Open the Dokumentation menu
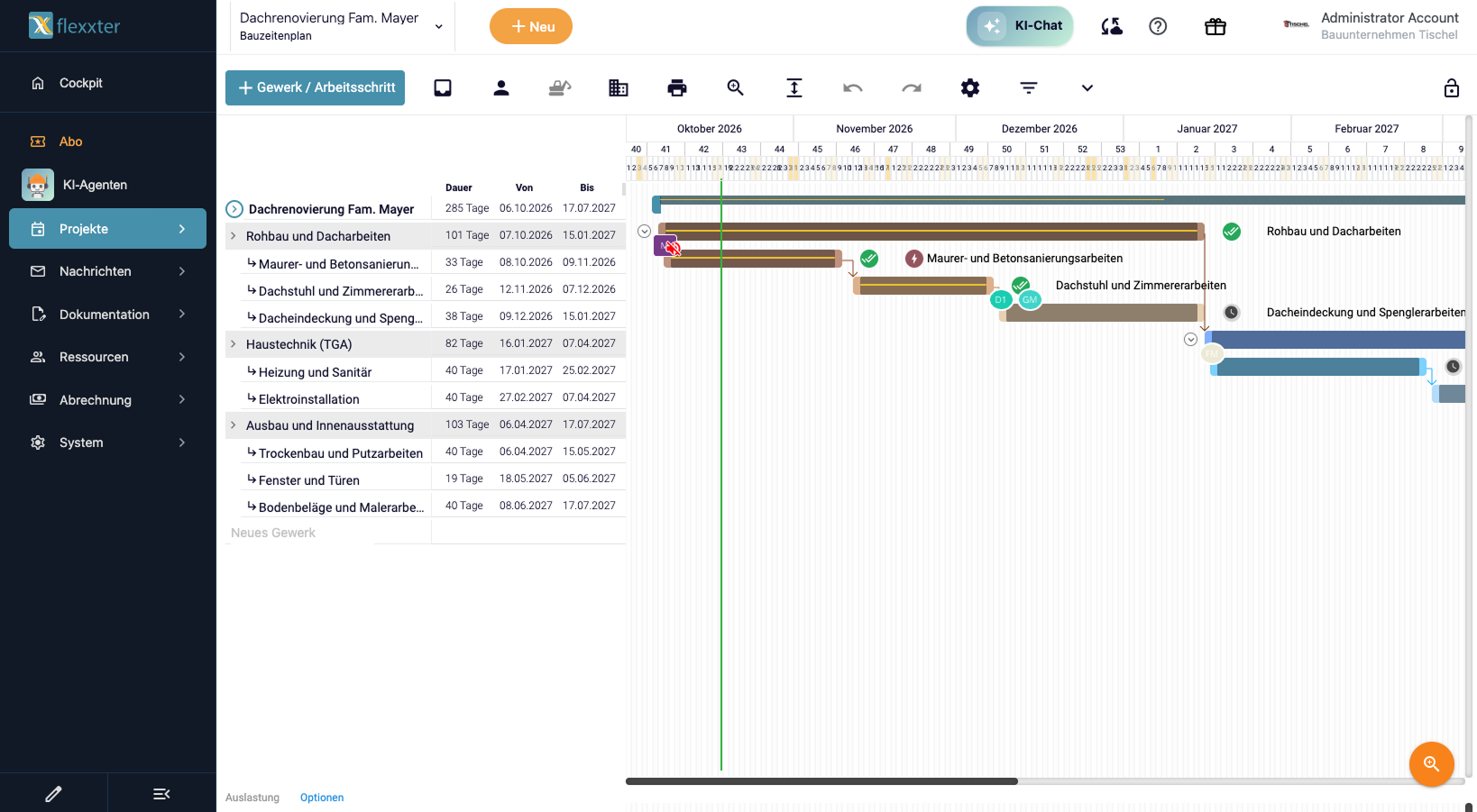 107,315
